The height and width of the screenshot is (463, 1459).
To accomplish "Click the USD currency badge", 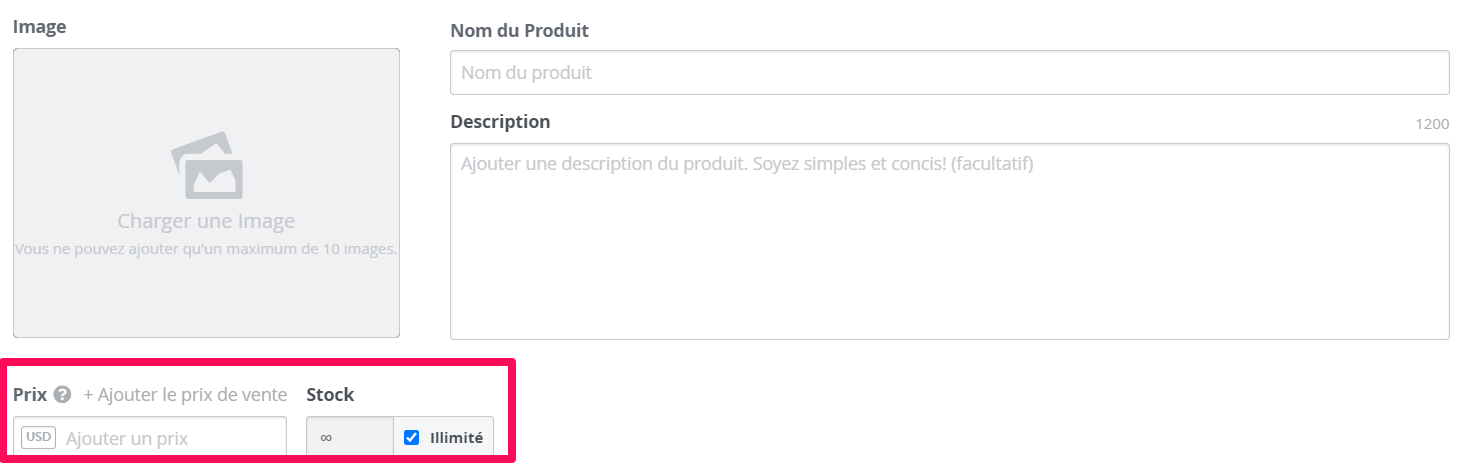I will tap(39, 437).
